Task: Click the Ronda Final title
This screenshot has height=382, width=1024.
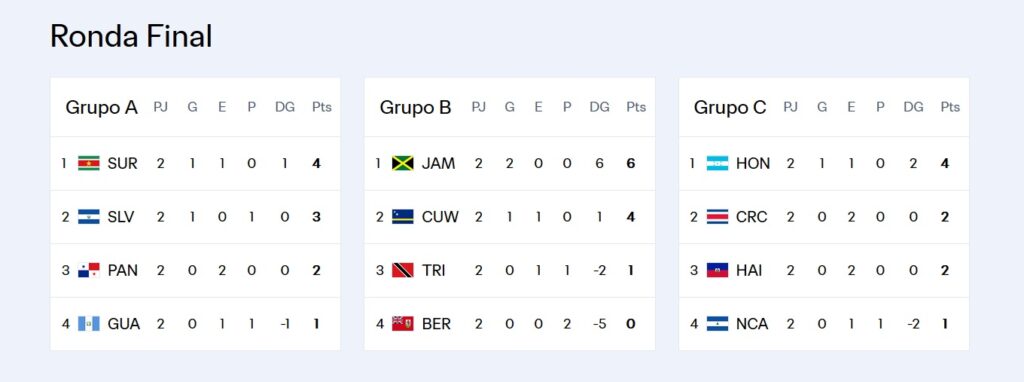Action: point(131,36)
